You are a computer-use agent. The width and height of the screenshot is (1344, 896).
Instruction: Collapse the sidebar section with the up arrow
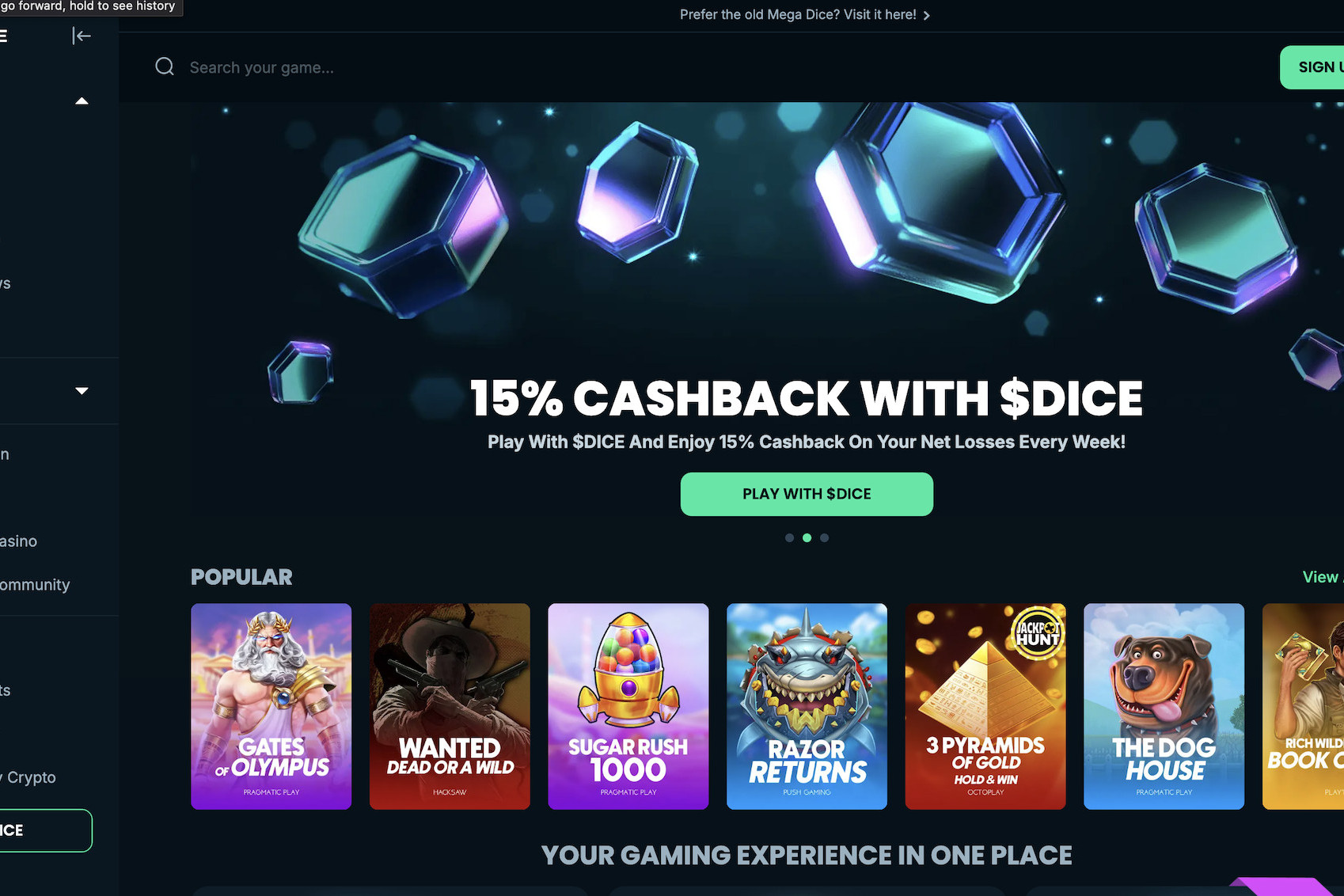(x=82, y=101)
